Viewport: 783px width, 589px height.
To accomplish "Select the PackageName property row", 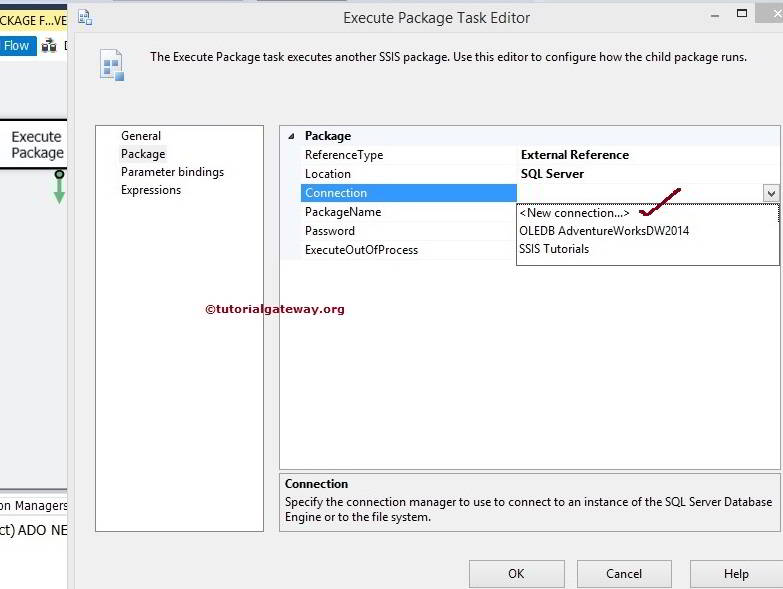I will point(408,212).
